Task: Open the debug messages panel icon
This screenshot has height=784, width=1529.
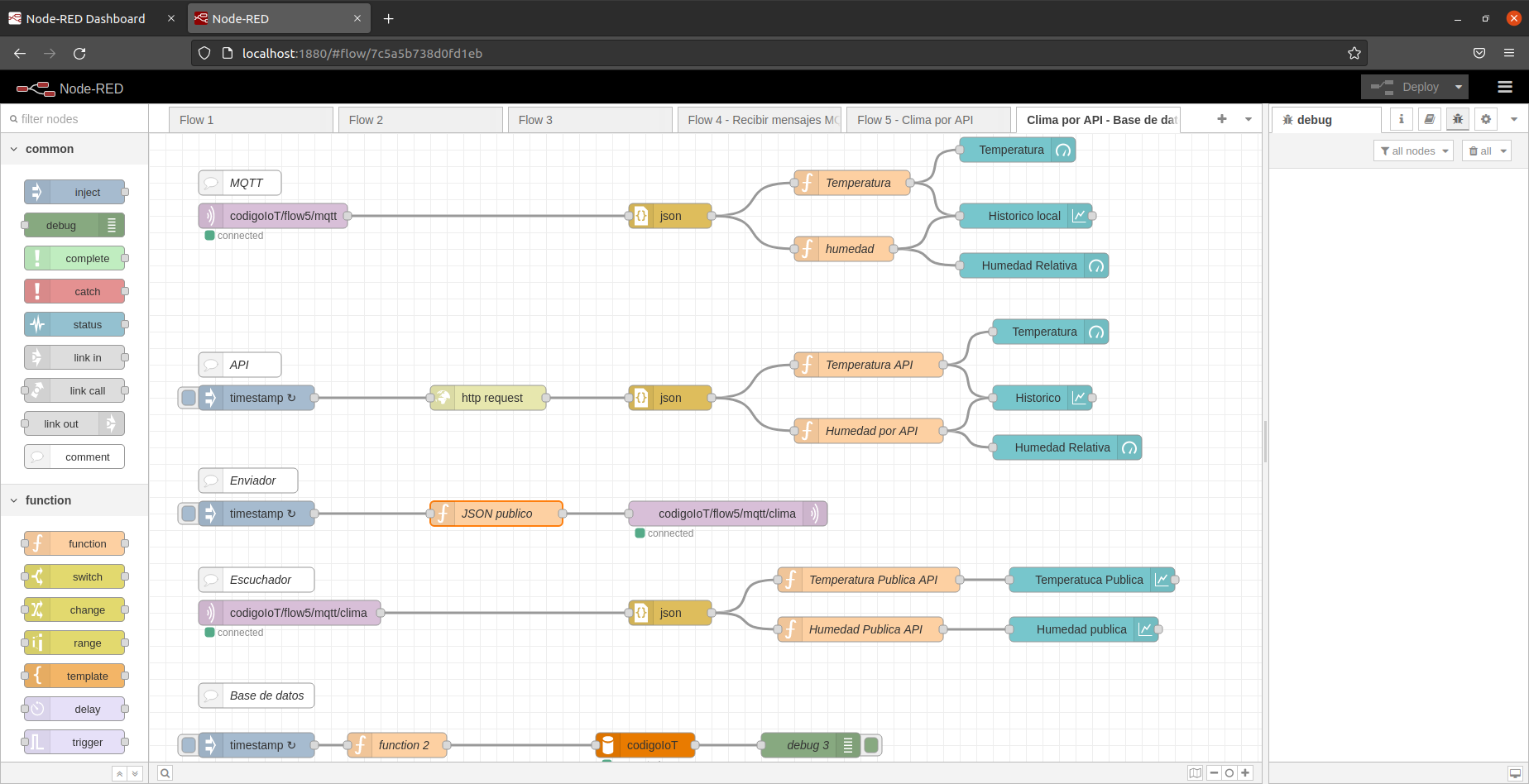Action: coord(1457,119)
